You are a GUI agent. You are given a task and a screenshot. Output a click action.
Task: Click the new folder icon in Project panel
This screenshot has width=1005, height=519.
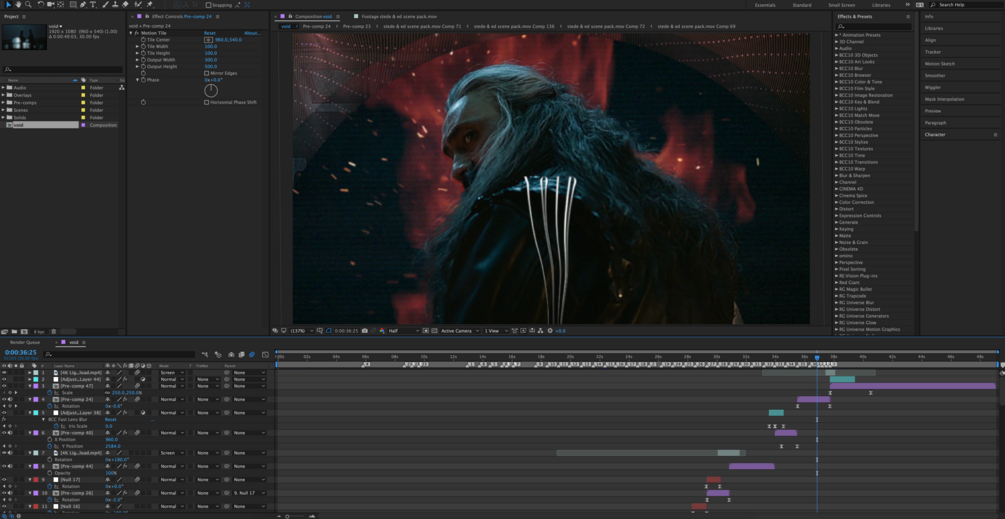click(14, 331)
